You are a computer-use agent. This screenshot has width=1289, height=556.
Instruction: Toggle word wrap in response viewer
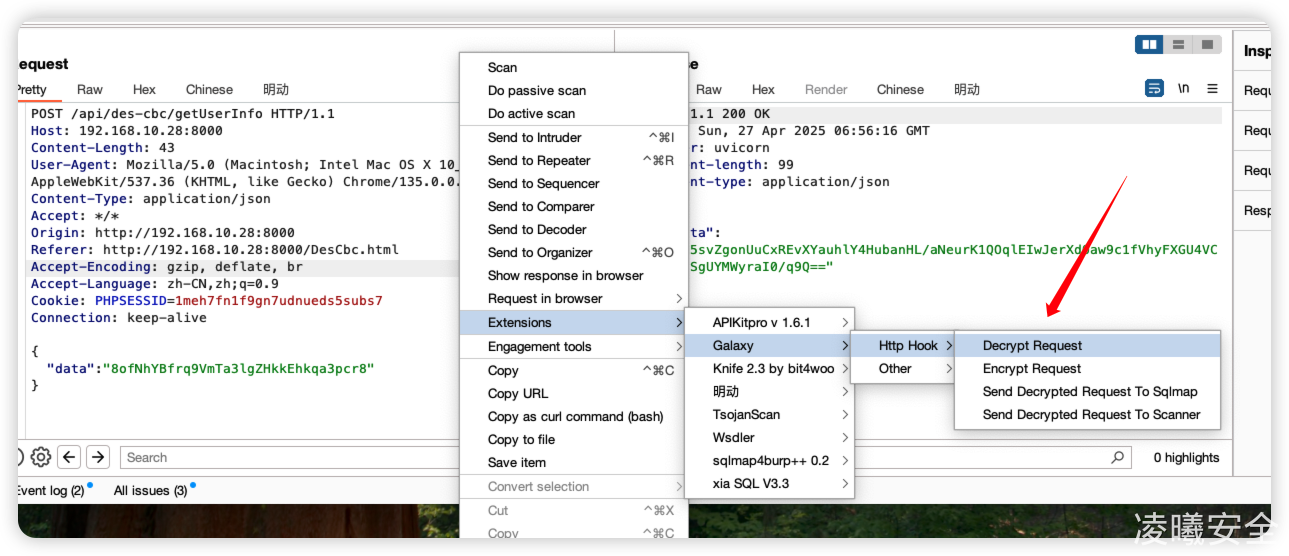tap(1154, 89)
